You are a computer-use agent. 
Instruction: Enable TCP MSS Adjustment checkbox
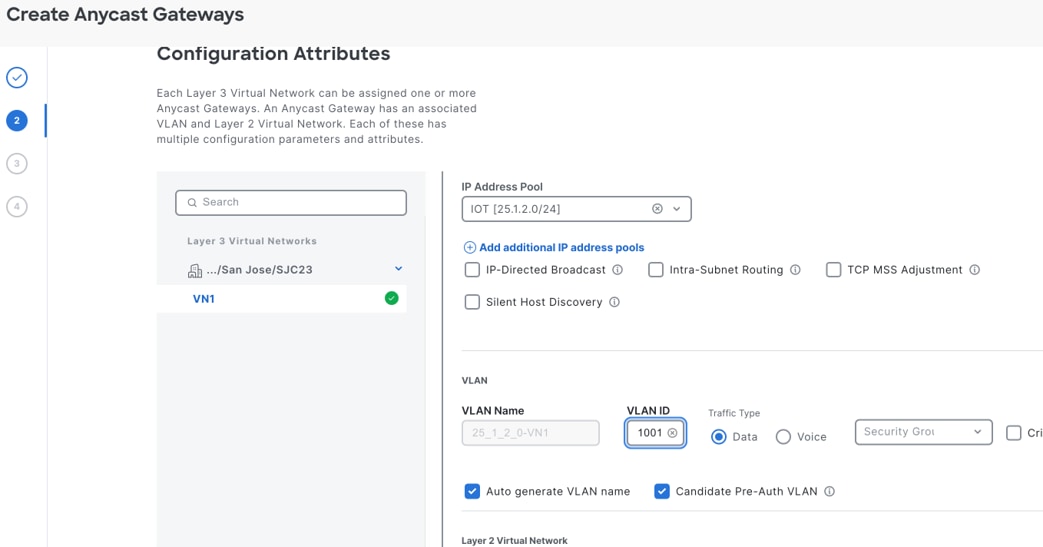[x=833, y=270]
